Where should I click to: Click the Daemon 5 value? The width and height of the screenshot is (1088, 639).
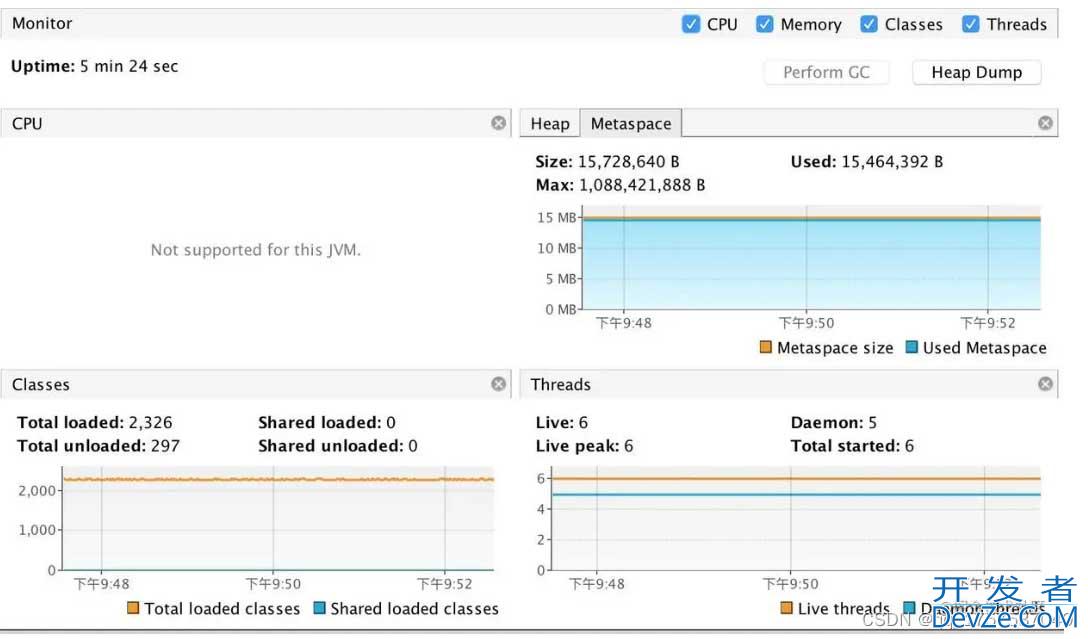click(872, 423)
